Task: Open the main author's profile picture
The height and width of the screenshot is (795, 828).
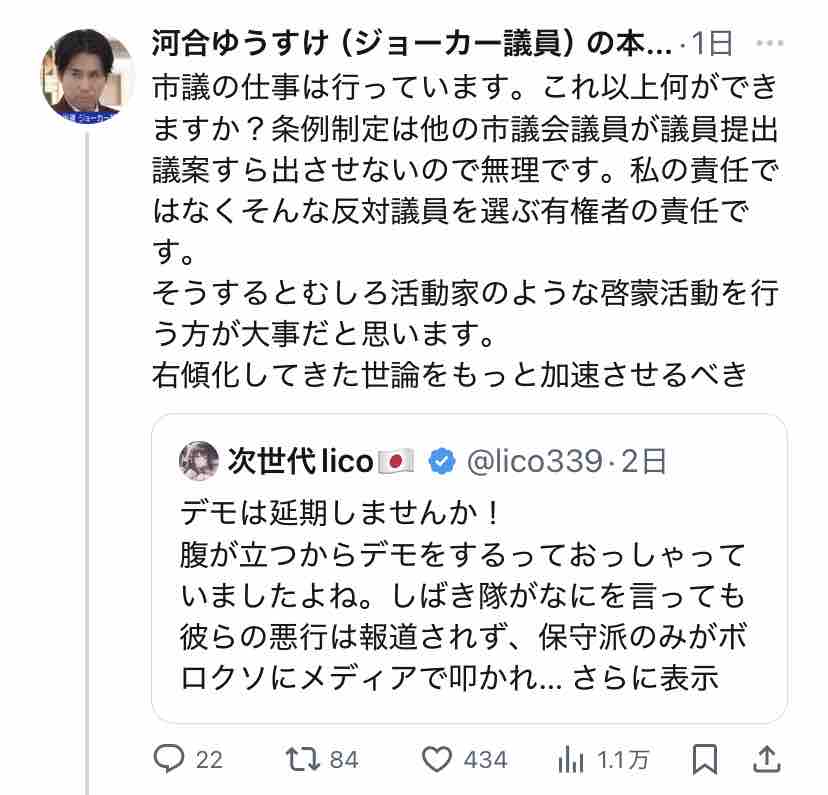Action: tap(86, 76)
